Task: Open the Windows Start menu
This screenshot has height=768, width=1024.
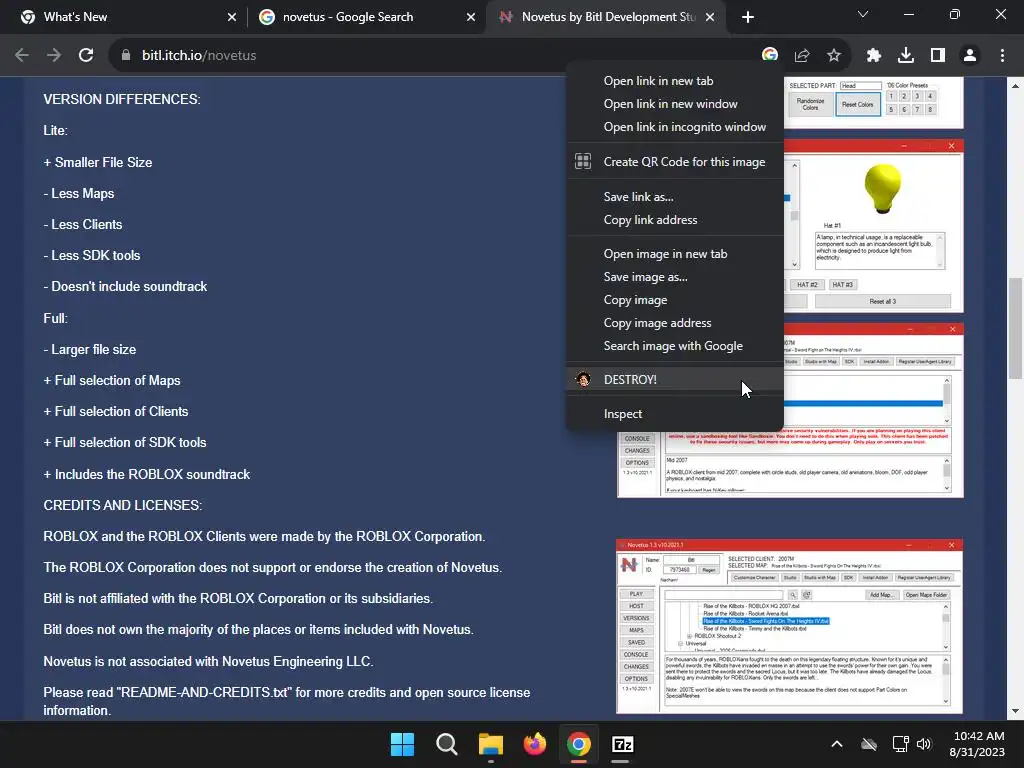Action: pyautogui.click(x=402, y=744)
